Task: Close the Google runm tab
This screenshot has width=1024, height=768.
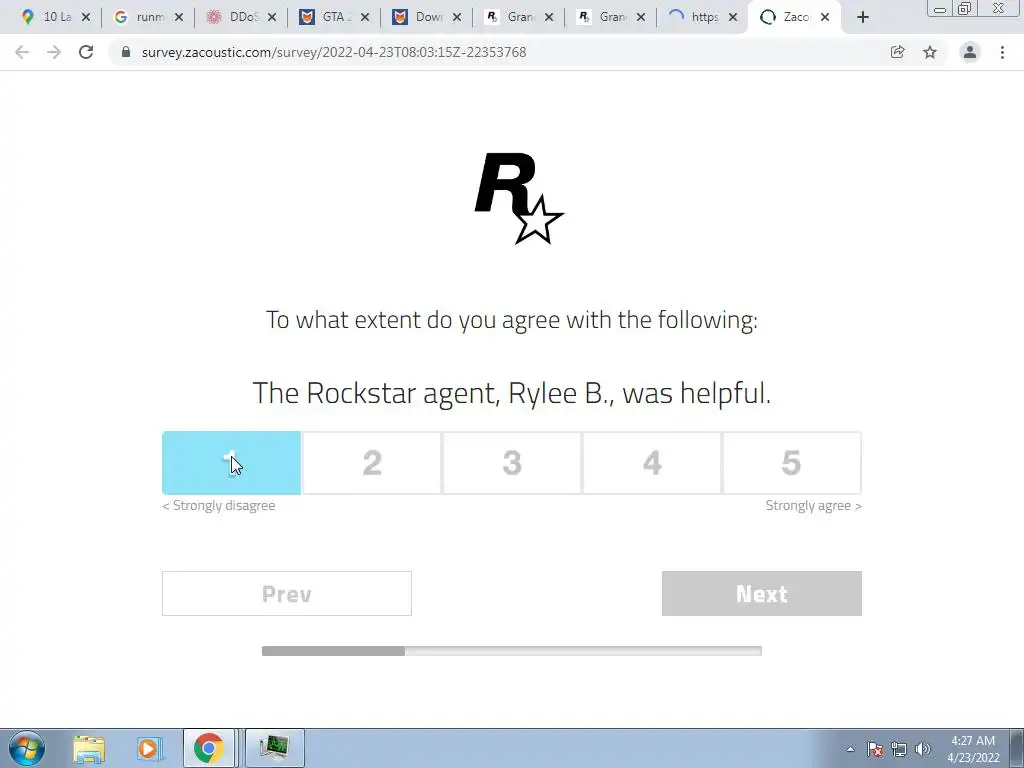Action: (x=179, y=18)
